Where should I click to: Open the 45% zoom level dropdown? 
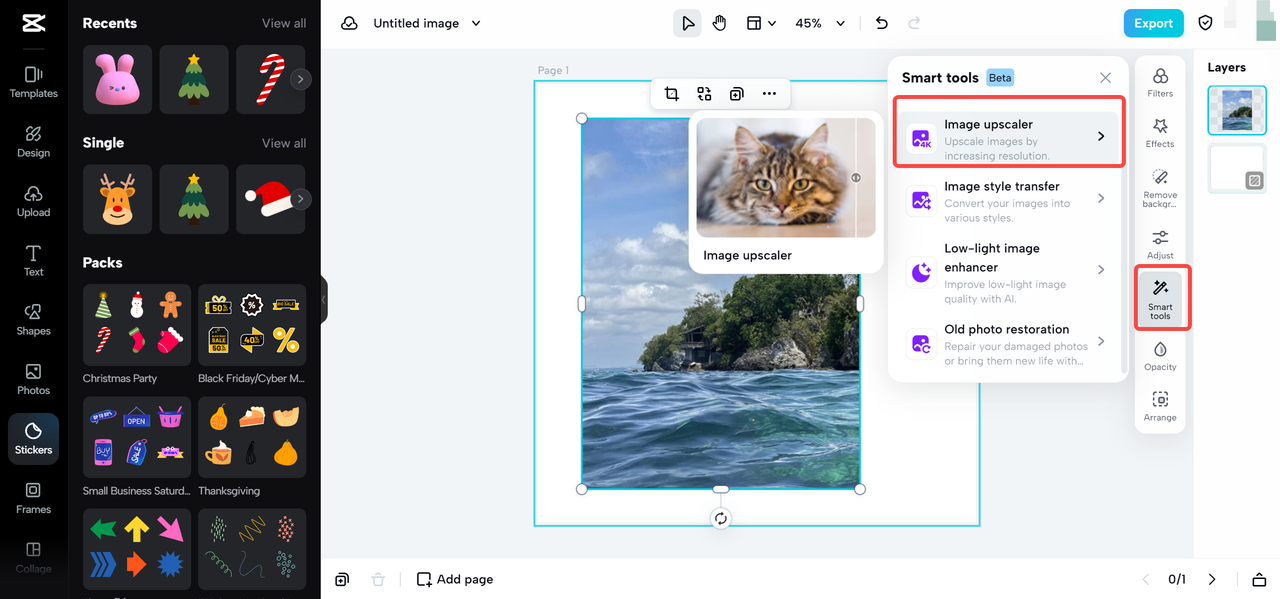click(820, 23)
